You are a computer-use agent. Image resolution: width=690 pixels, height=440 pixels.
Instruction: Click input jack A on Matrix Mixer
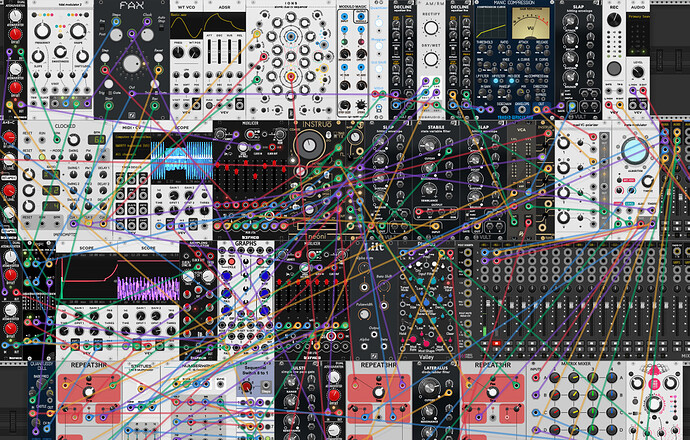536,378
